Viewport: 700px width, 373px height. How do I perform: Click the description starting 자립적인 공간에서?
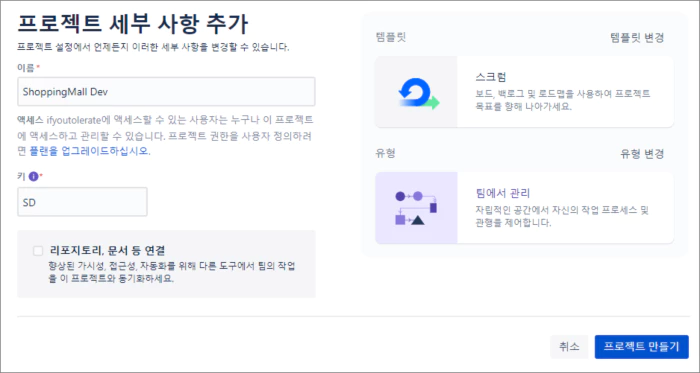pos(561,216)
